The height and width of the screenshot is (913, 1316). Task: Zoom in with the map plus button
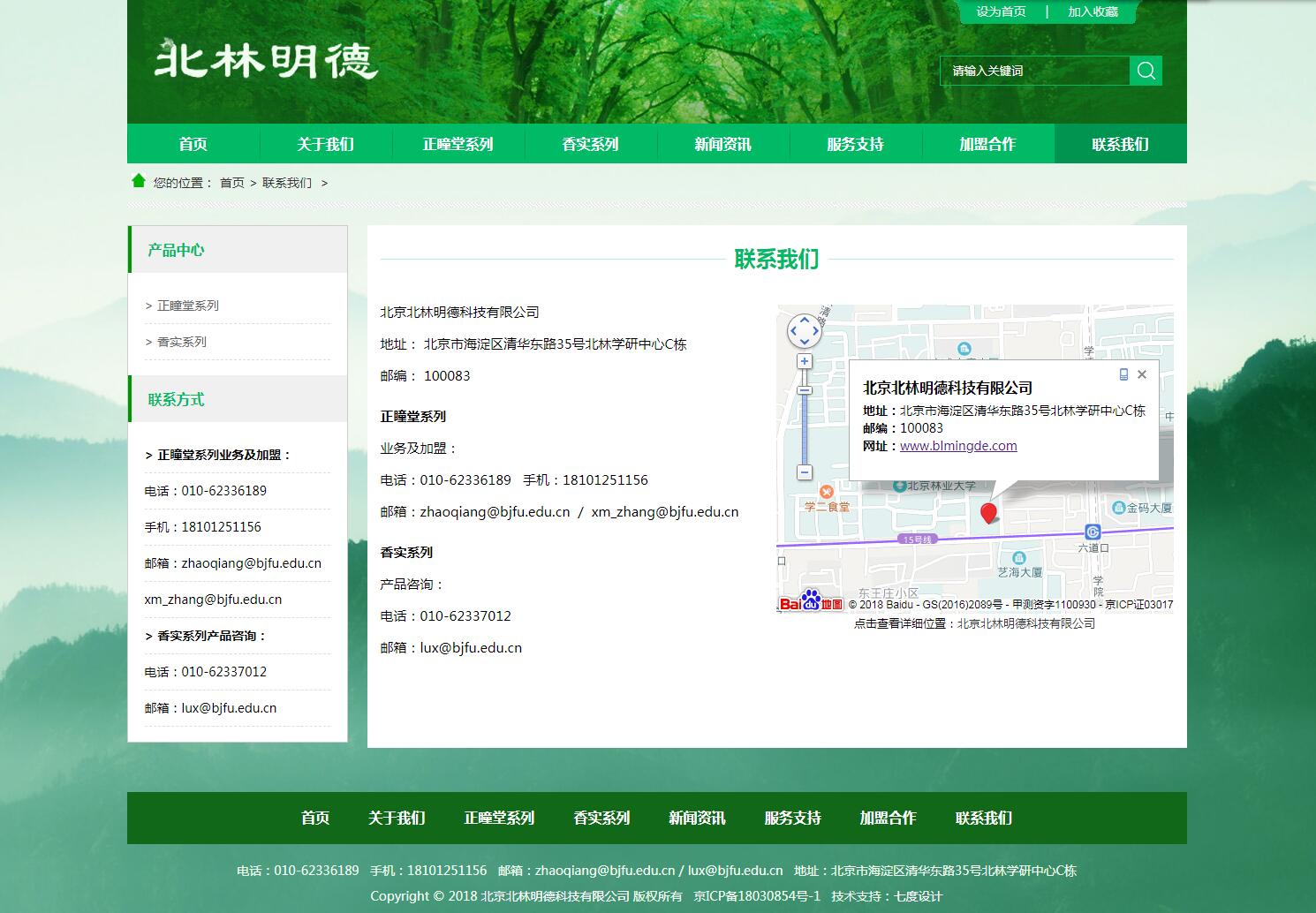tap(805, 361)
